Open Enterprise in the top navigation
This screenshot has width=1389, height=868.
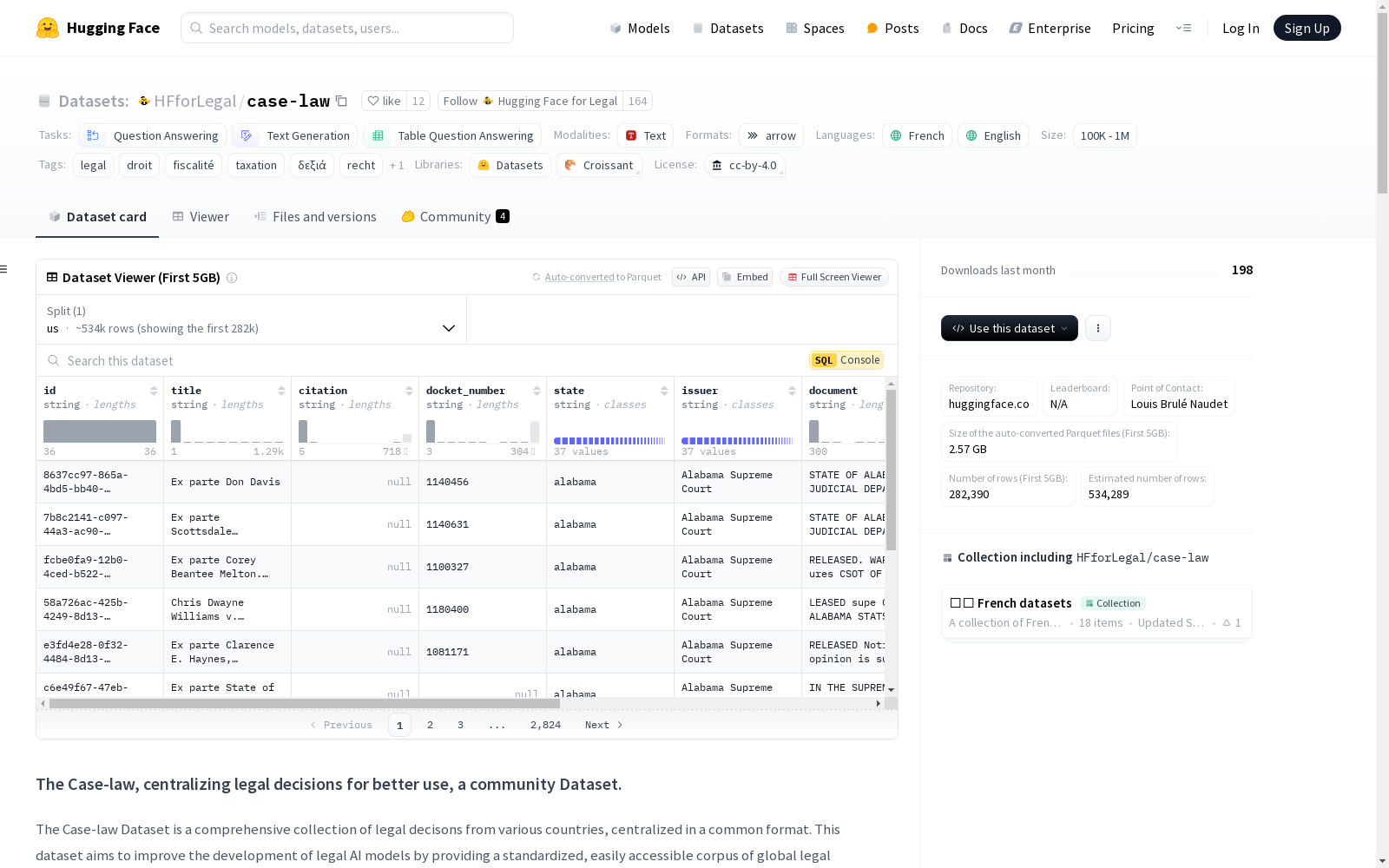pyautogui.click(x=1050, y=28)
